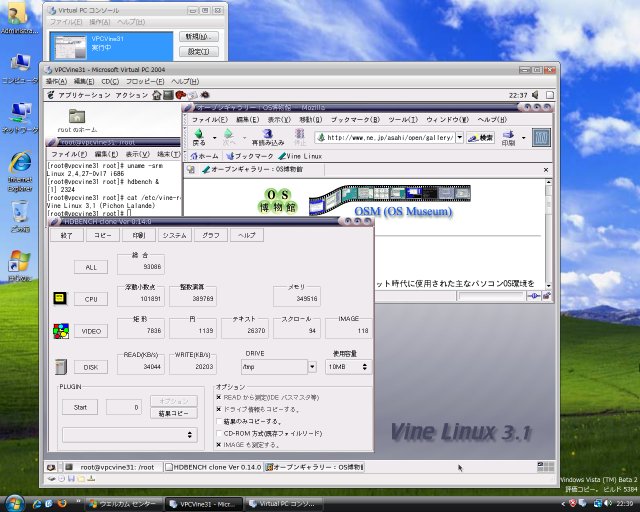Click the 設定(T) button in Virtual PC Console

pyautogui.click(x=199, y=51)
